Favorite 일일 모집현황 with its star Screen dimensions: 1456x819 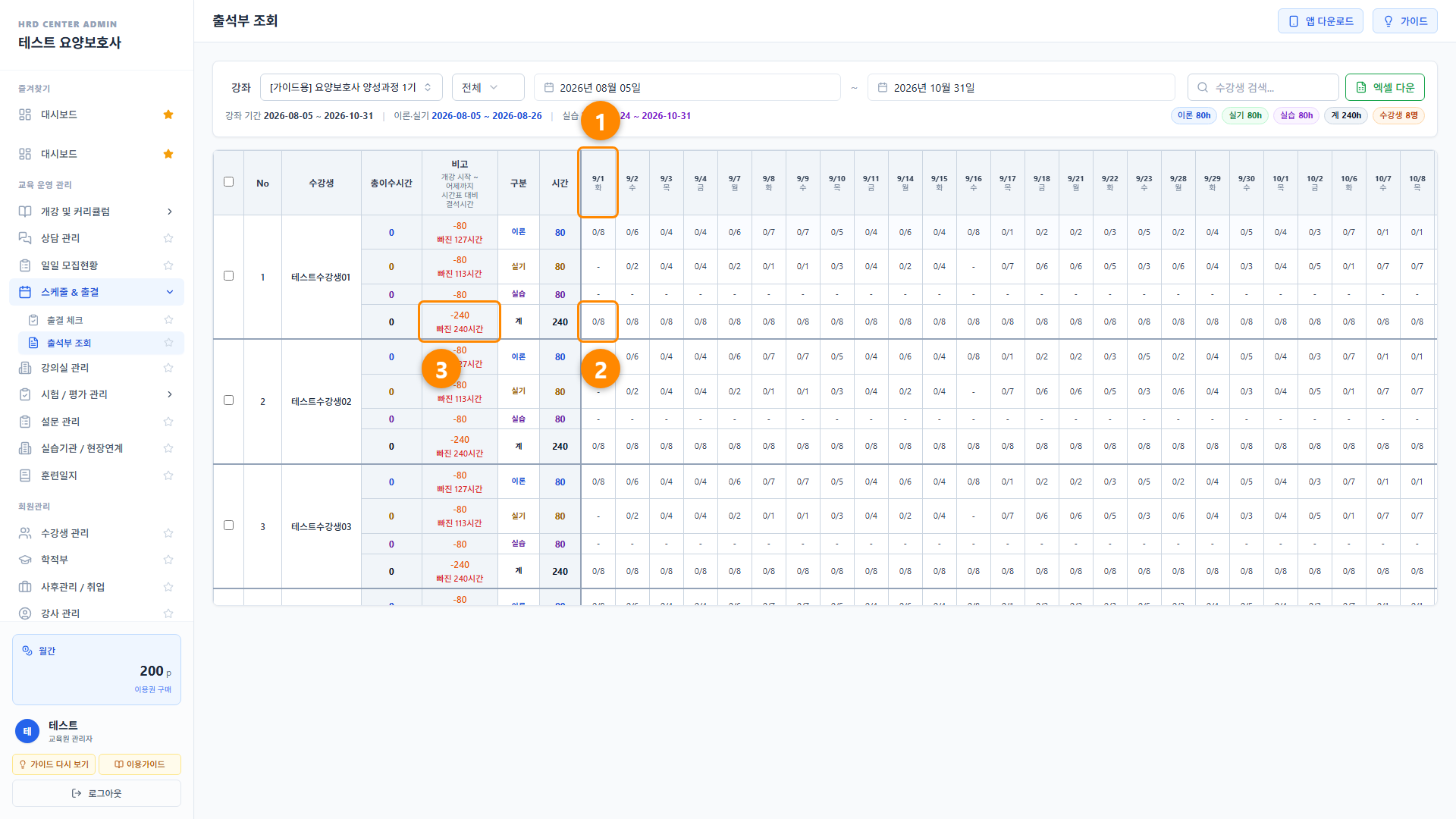[x=168, y=265]
